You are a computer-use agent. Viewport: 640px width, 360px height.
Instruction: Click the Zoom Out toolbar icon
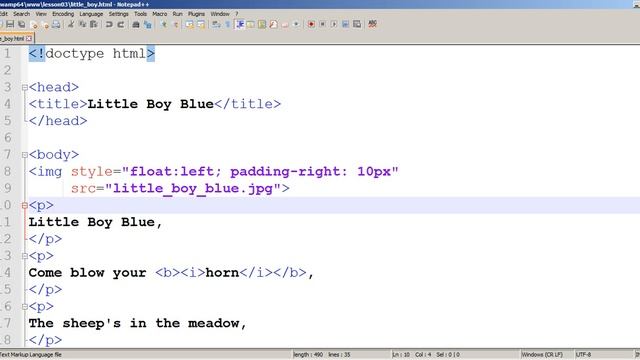pos(176,24)
